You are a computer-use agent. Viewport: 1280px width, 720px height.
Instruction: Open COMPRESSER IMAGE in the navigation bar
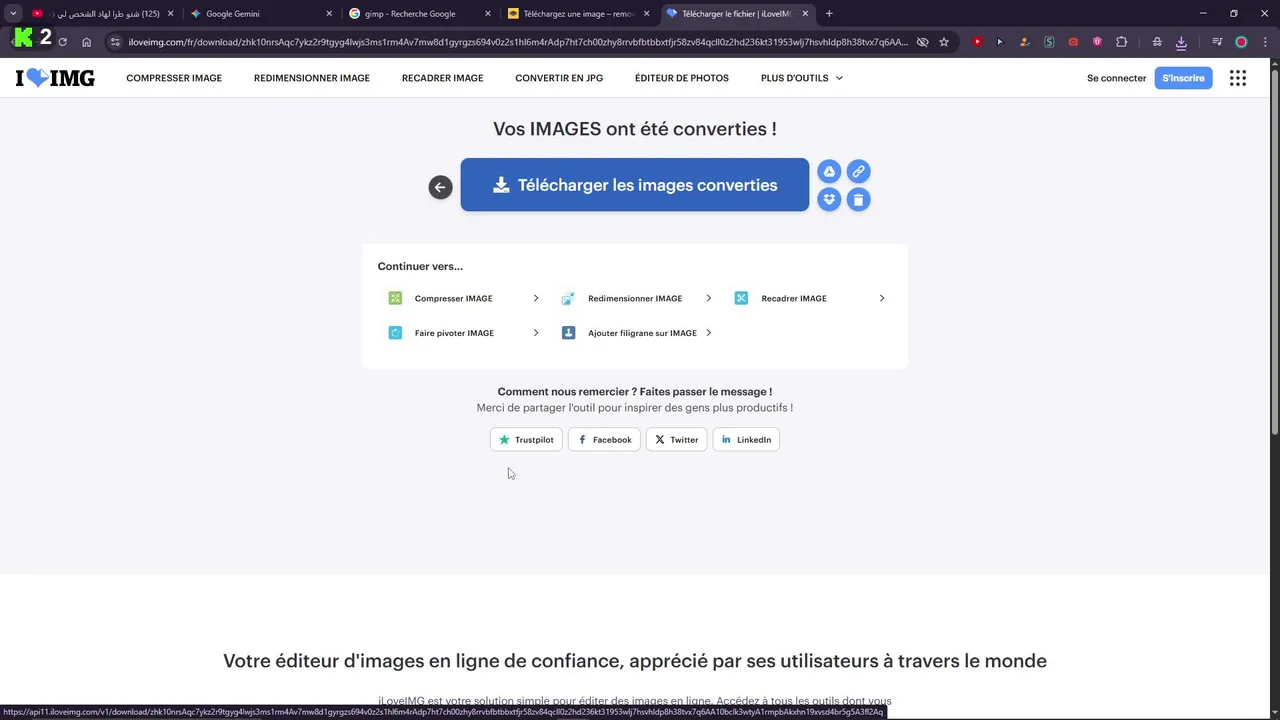[174, 78]
